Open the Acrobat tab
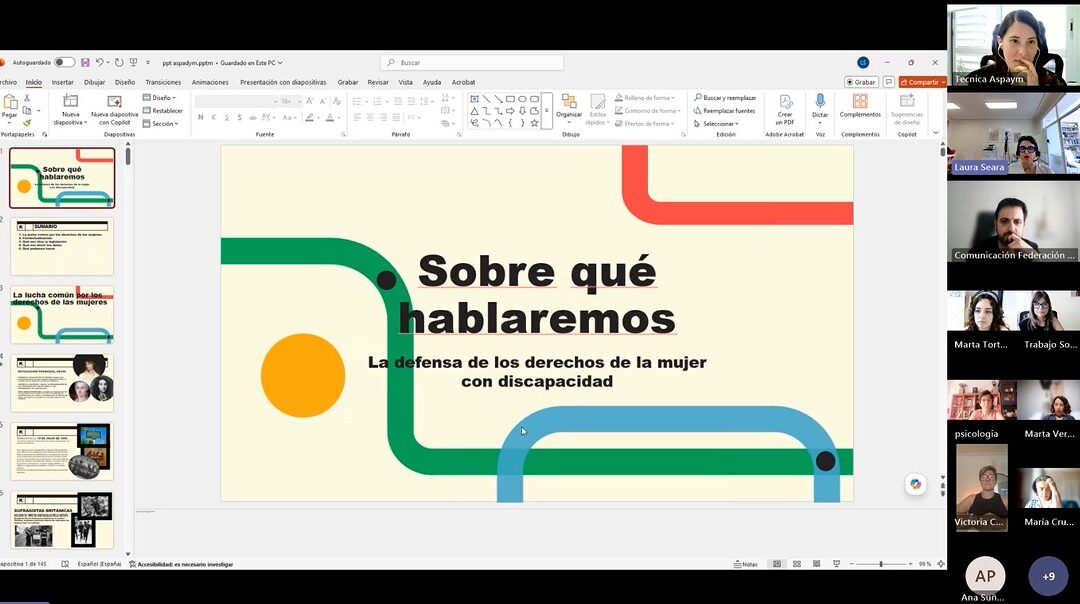1080x604 pixels. click(x=464, y=82)
